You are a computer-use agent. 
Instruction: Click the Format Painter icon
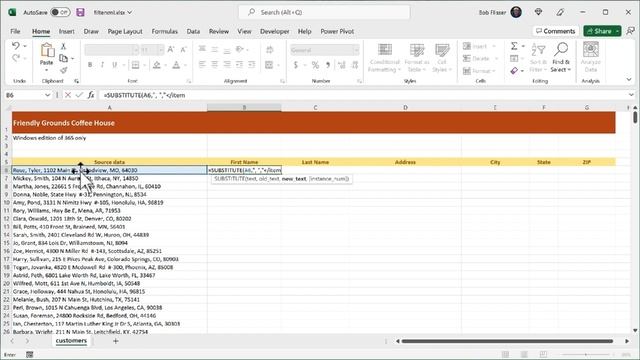[63, 70]
